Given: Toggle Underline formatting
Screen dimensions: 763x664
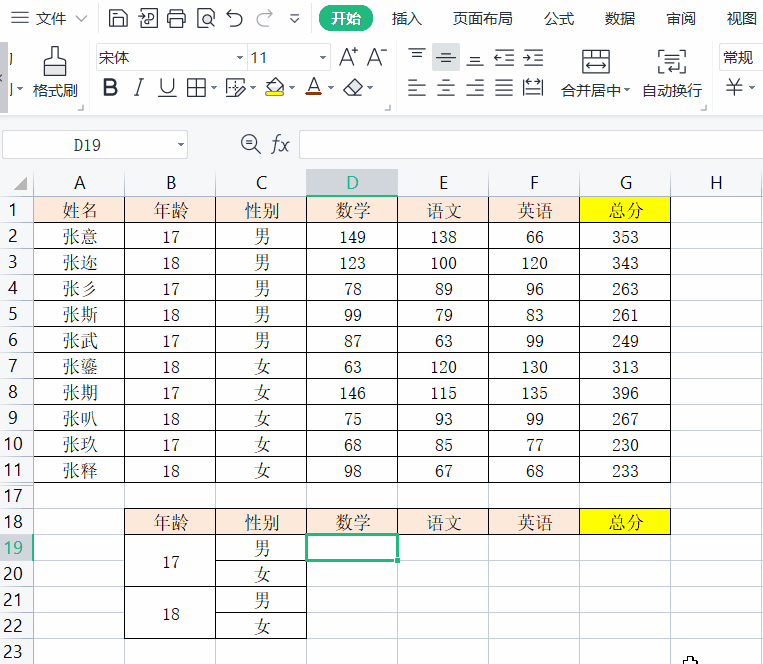Looking at the screenshot, I should pyautogui.click(x=167, y=88).
